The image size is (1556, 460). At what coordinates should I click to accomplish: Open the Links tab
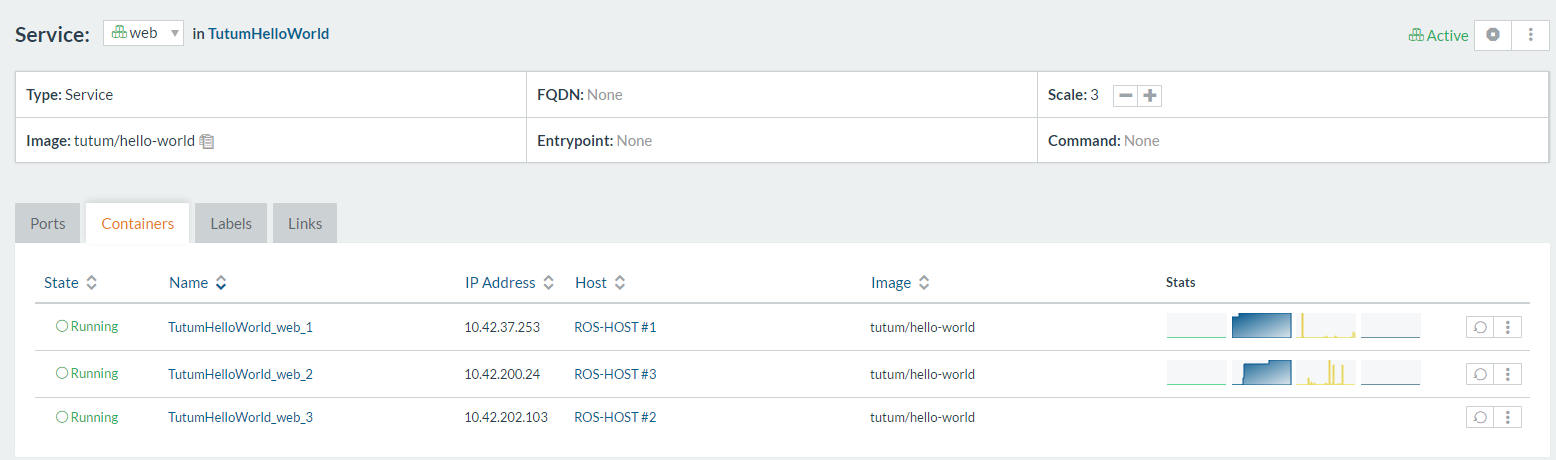click(305, 223)
